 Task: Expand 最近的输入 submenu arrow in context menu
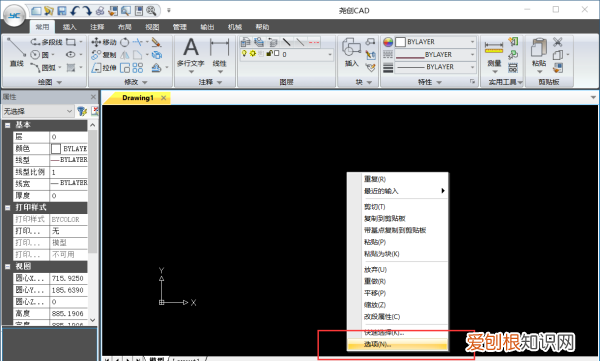pyautogui.click(x=443, y=191)
